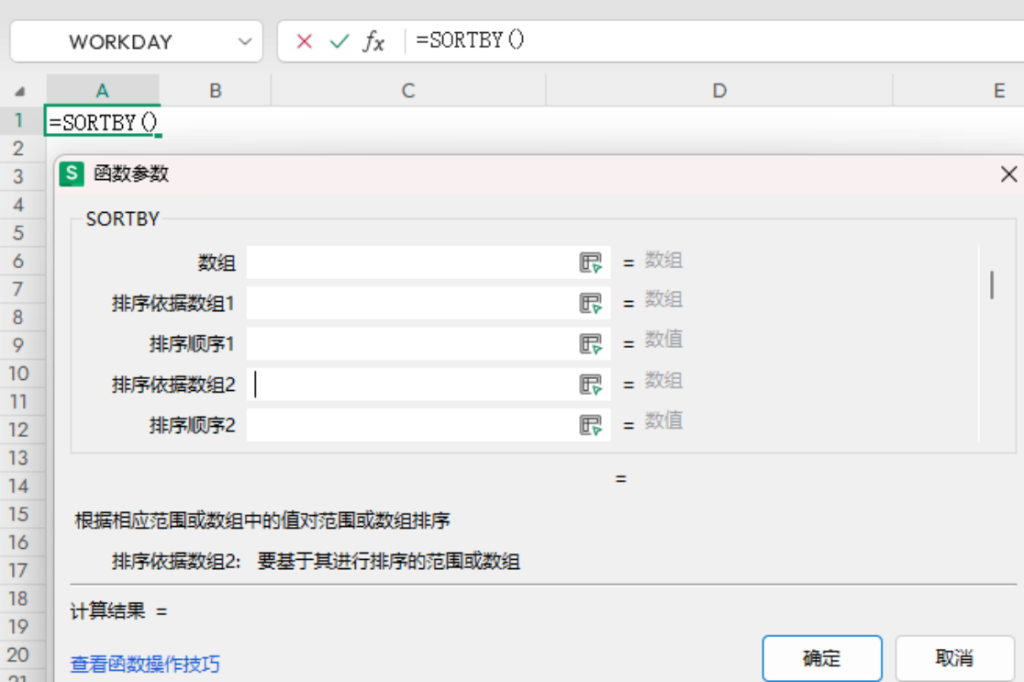Screen dimensions: 1024x682
Task: Click the 取消 button
Action: (955, 658)
